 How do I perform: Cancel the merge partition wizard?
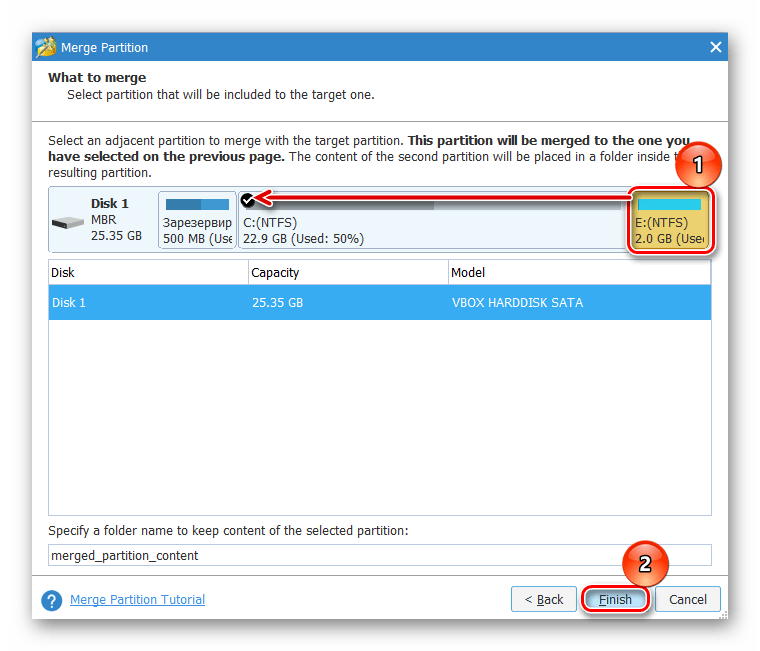687,600
